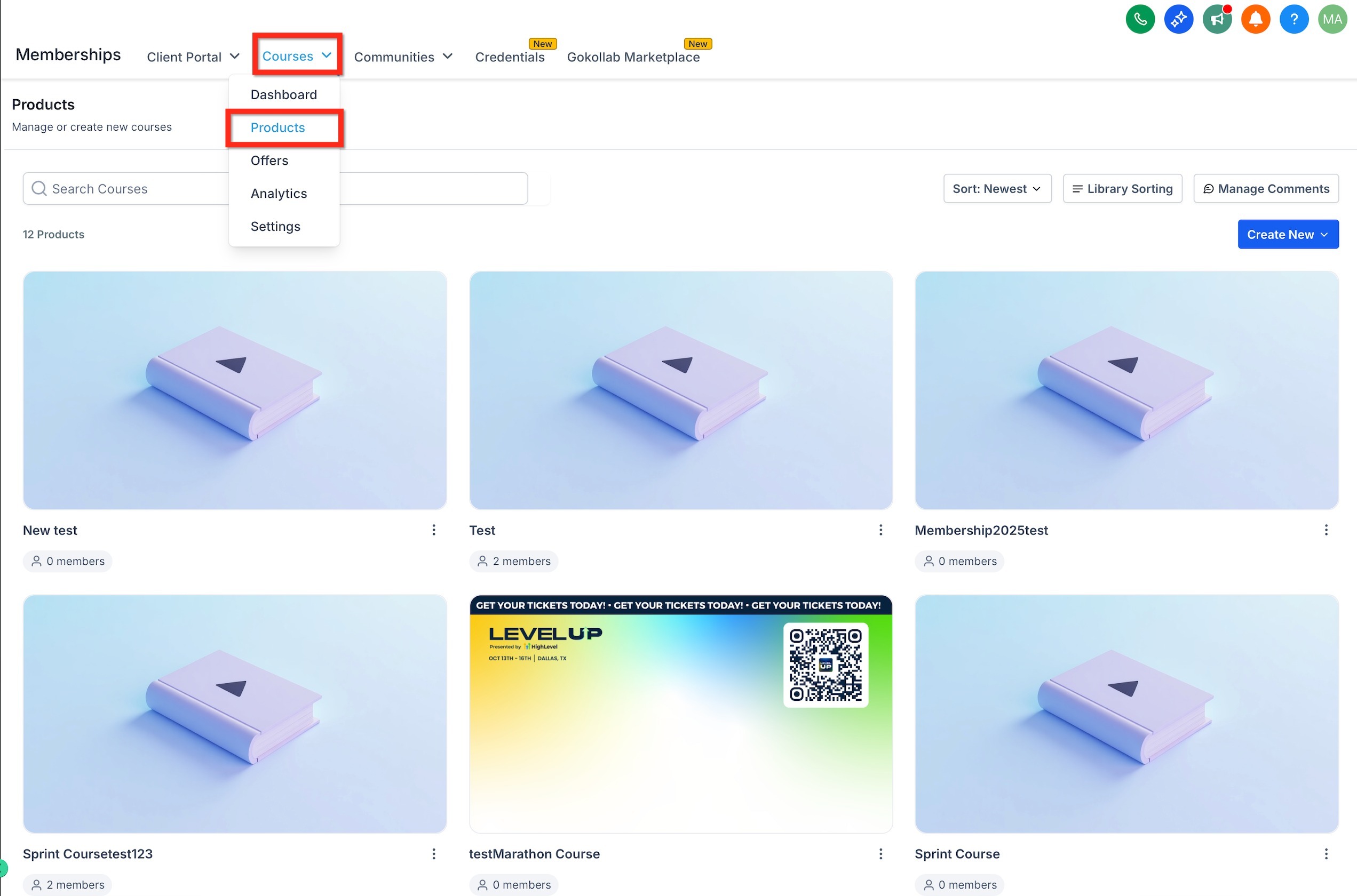Screen dimensions: 1357x896
Task: Open the Create New dropdown button
Action: coord(1288,234)
